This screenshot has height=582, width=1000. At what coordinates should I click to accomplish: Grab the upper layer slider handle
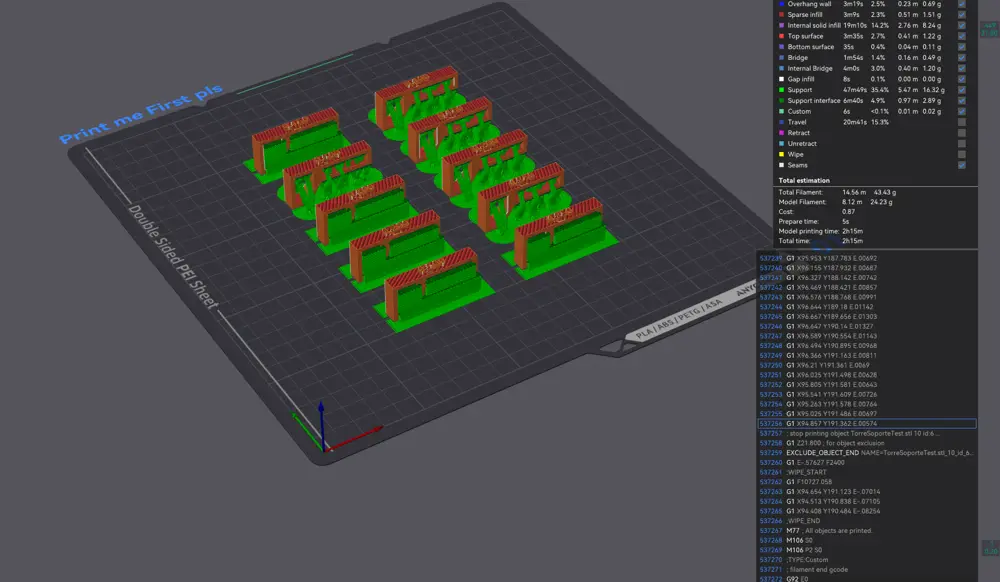[x=989, y=29]
